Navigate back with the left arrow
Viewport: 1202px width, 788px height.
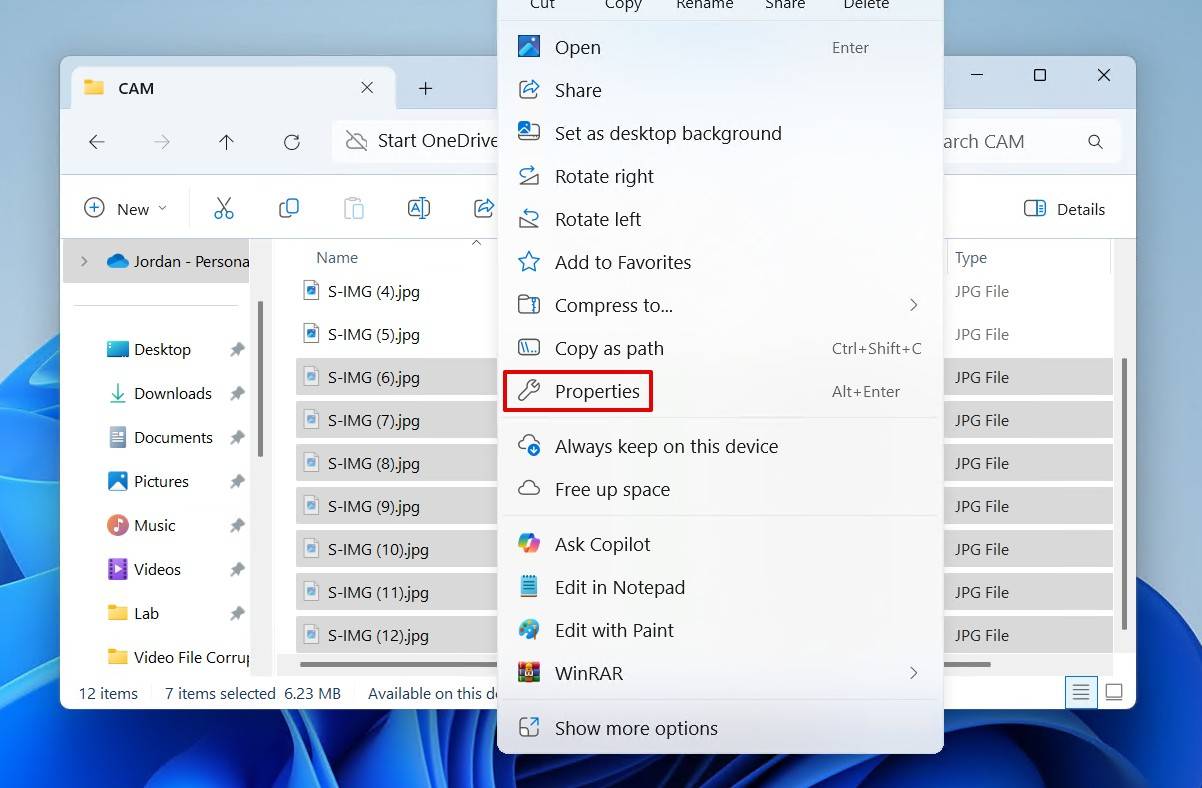[x=97, y=142]
